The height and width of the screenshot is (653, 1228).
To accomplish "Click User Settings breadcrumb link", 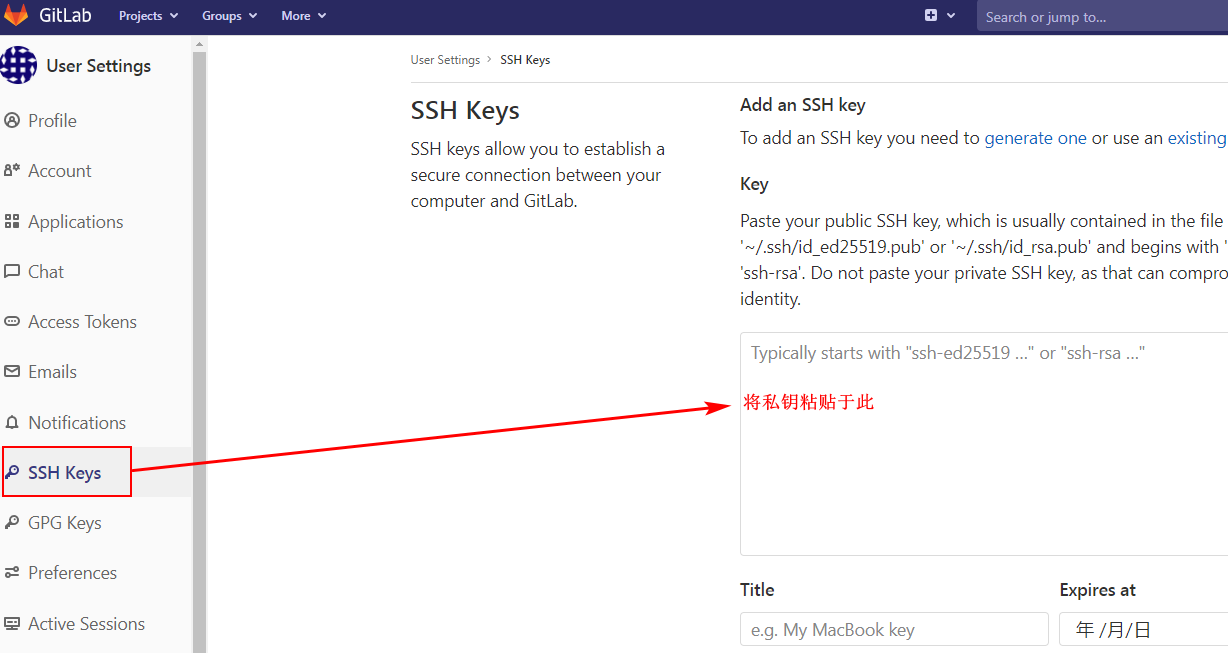I will (x=445, y=60).
